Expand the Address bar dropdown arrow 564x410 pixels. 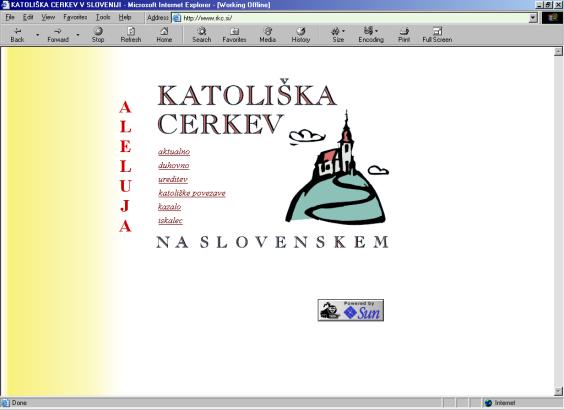coord(533,18)
